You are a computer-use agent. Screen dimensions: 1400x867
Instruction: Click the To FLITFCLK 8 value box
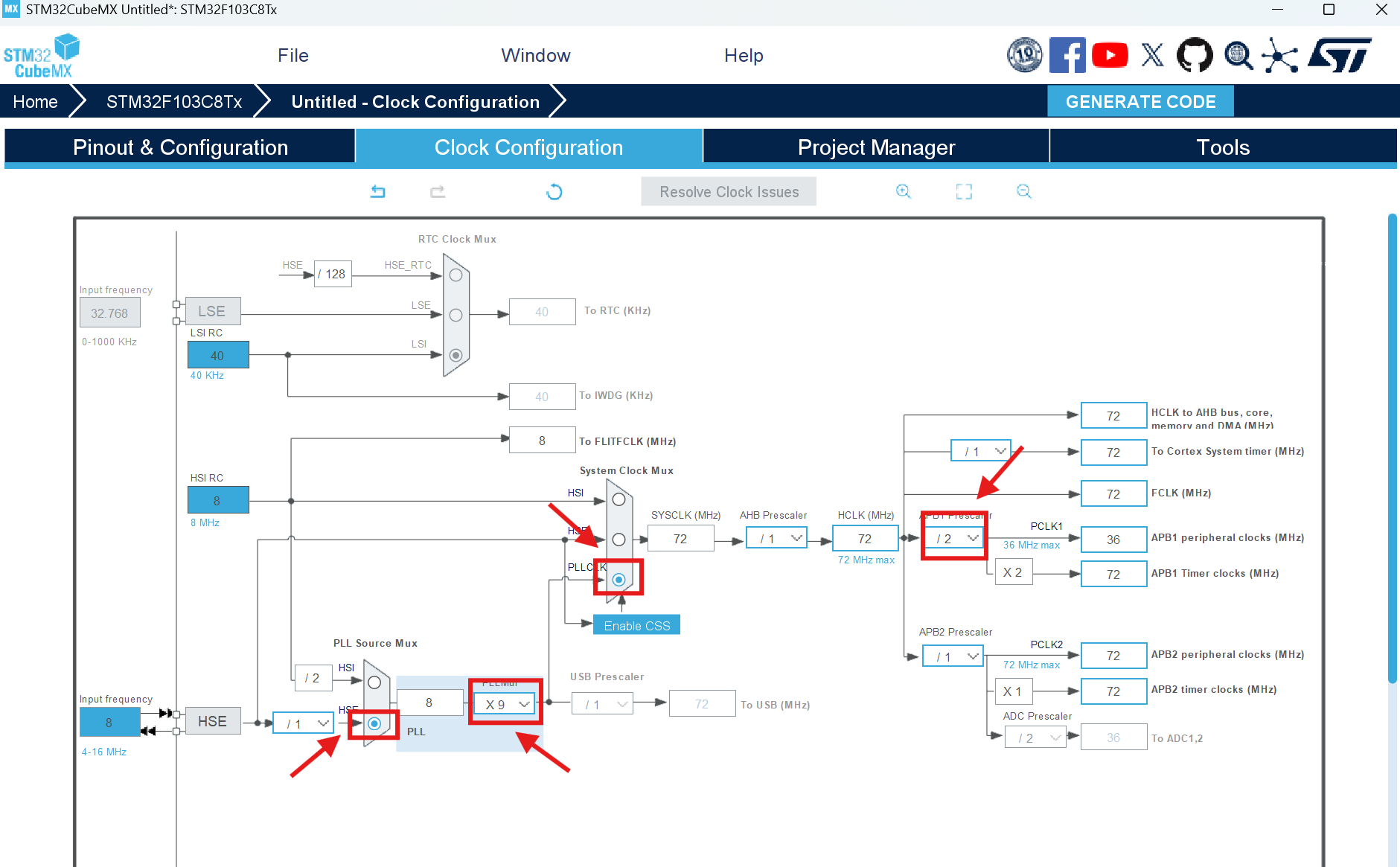click(542, 441)
